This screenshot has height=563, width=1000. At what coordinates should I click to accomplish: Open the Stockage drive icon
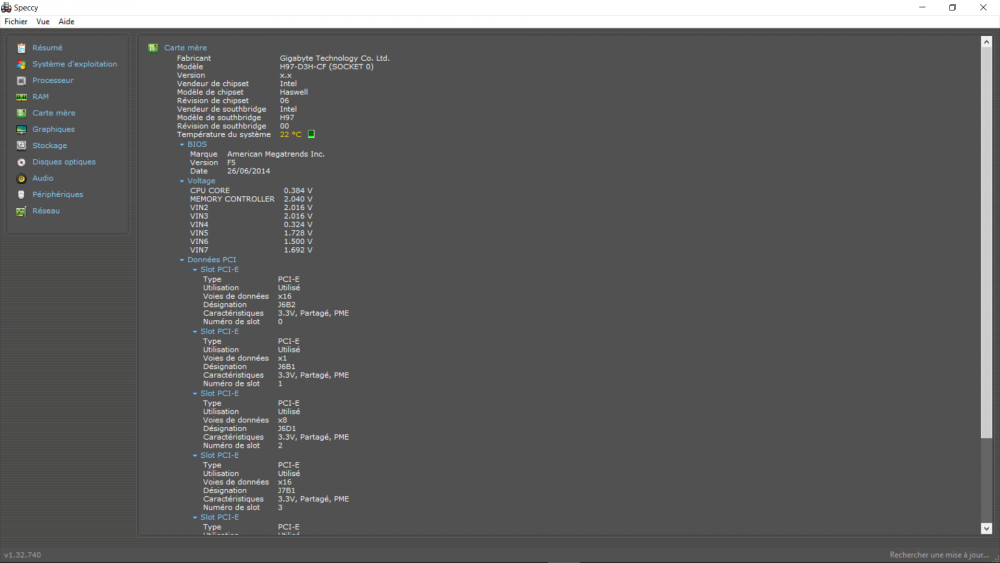21,146
